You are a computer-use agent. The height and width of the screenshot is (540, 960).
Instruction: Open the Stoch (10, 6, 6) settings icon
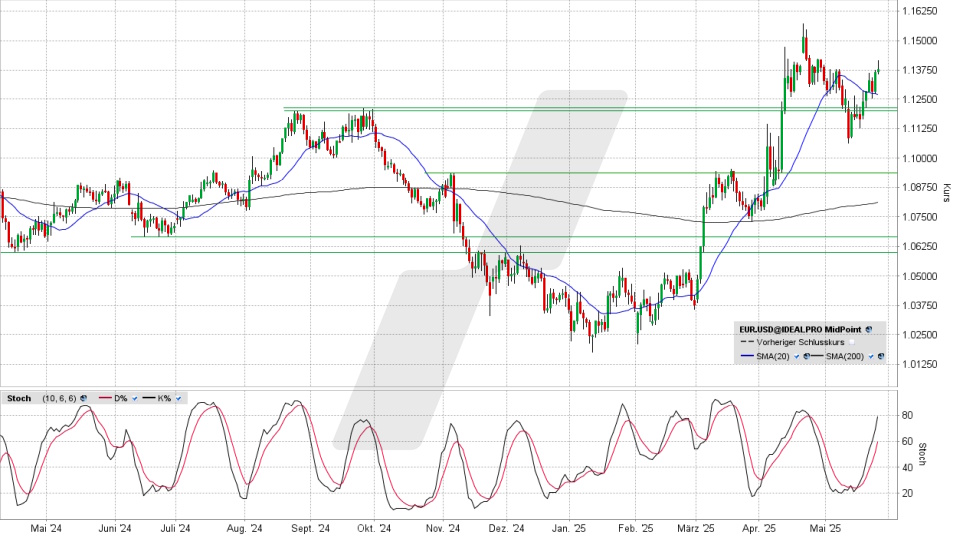[84, 398]
